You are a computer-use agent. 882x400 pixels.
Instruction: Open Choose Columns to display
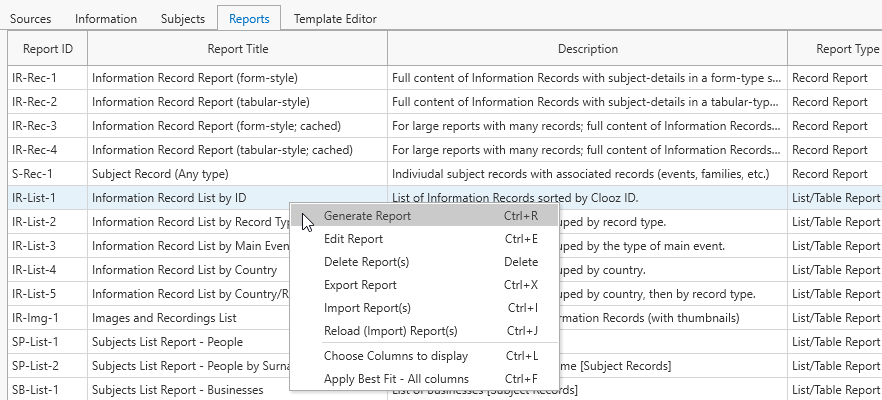[x=395, y=356]
